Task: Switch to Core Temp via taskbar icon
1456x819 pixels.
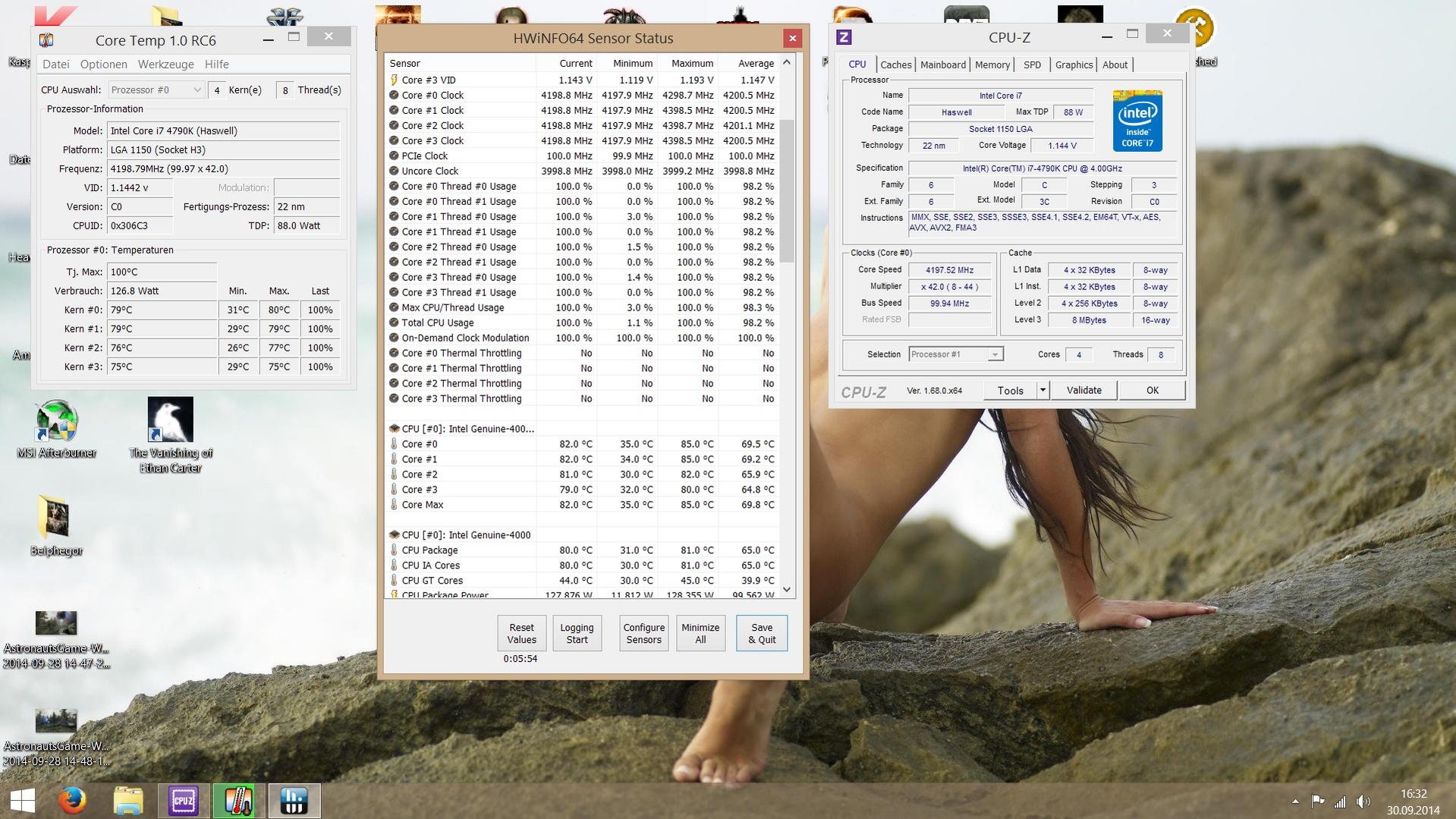Action: click(239, 801)
